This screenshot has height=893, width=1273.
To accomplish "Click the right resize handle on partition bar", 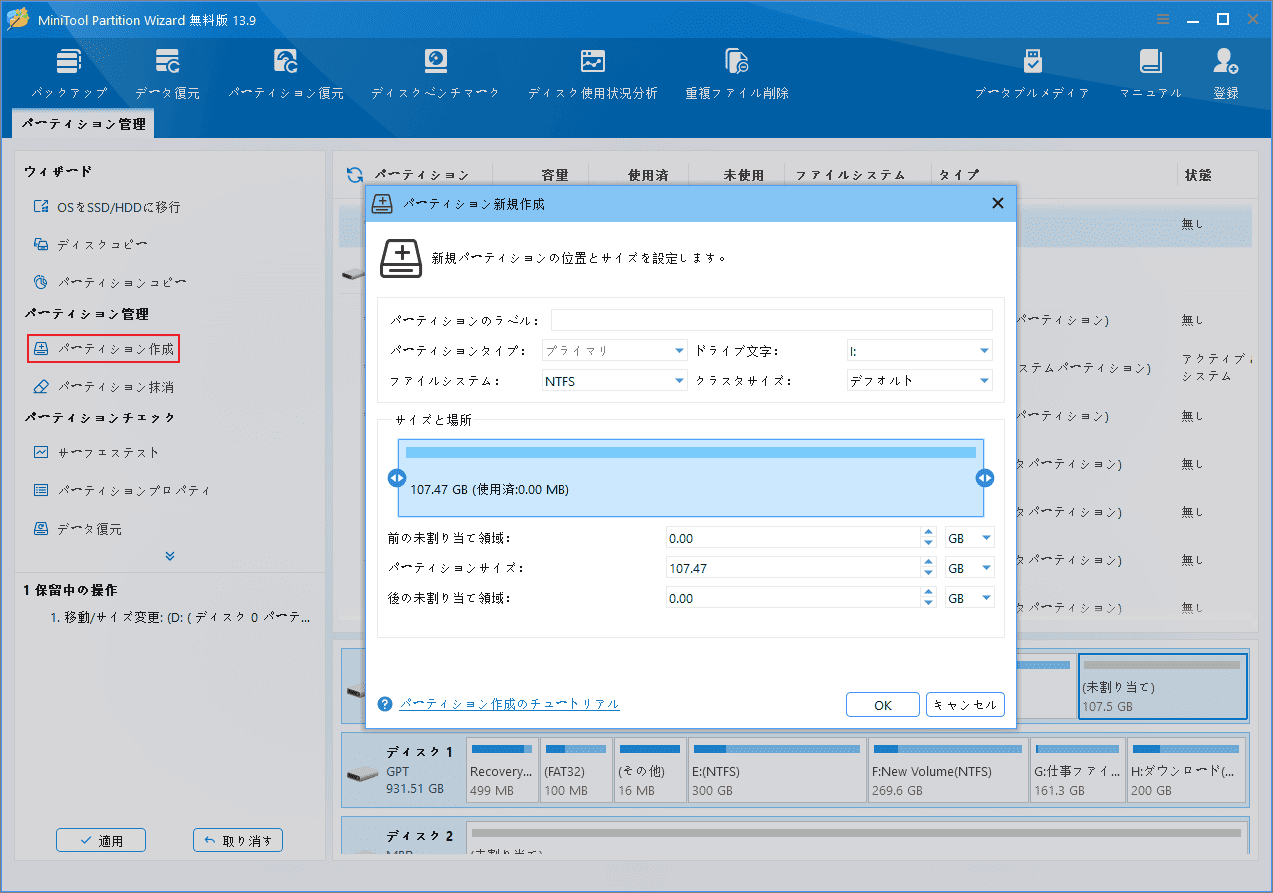I will click(985, 478).
